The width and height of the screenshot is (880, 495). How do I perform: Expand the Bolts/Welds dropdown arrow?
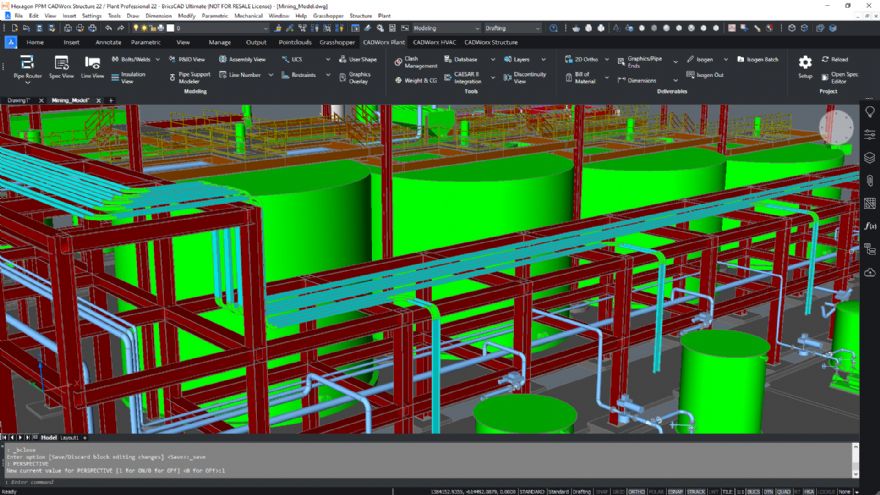pos(158,59)
